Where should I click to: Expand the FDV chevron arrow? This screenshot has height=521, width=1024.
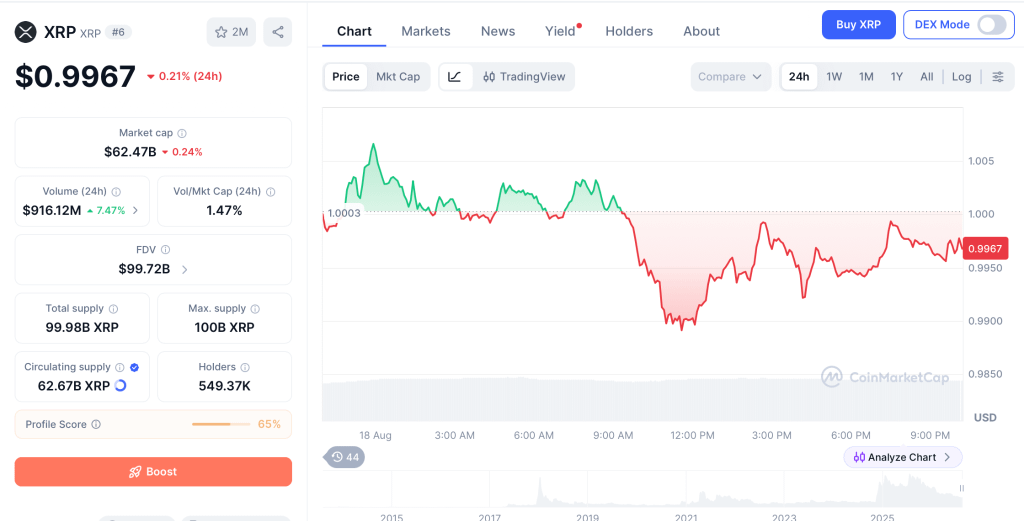(184, 269)
